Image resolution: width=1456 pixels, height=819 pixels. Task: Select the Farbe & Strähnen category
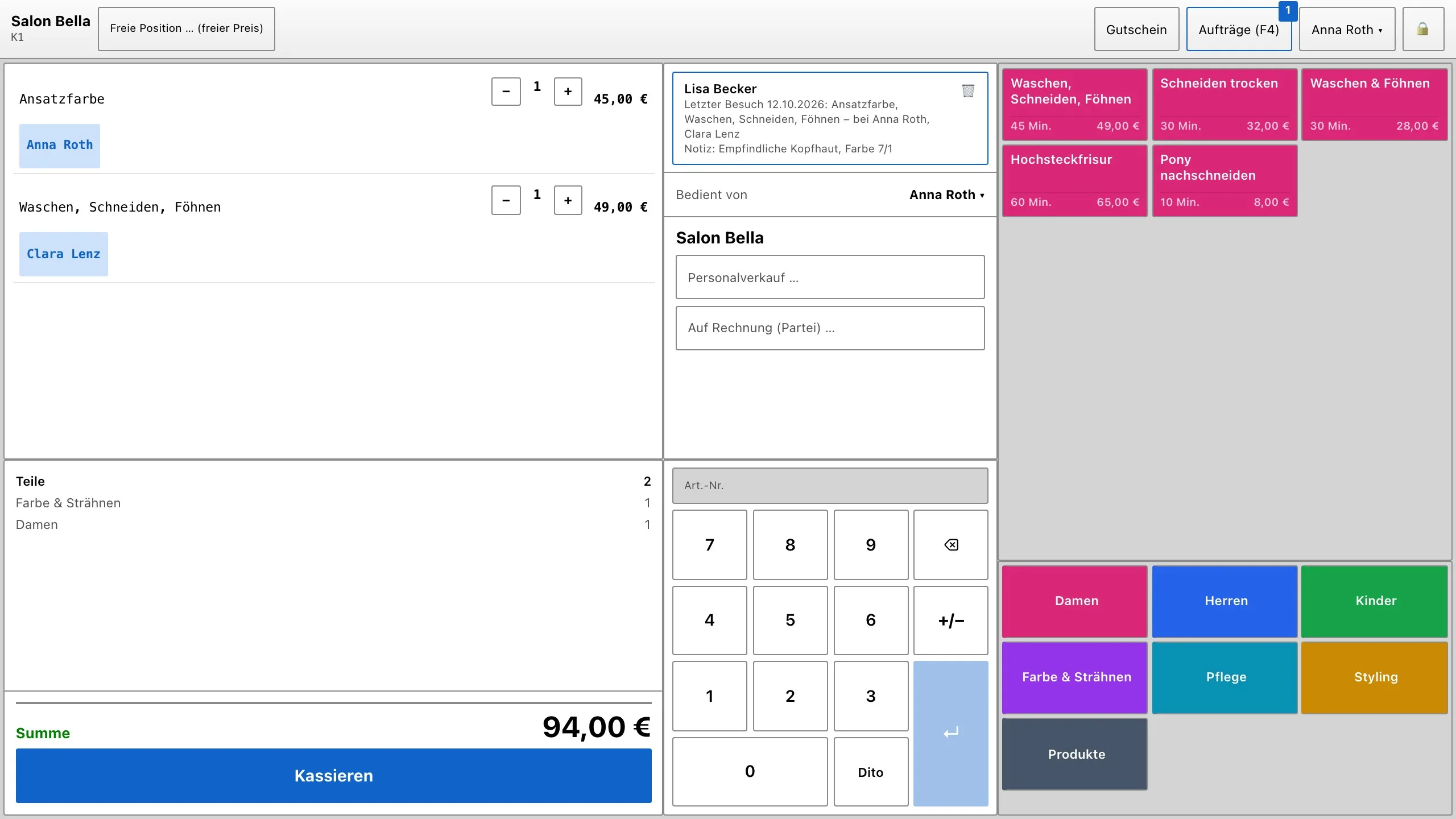click(1074, 677)
